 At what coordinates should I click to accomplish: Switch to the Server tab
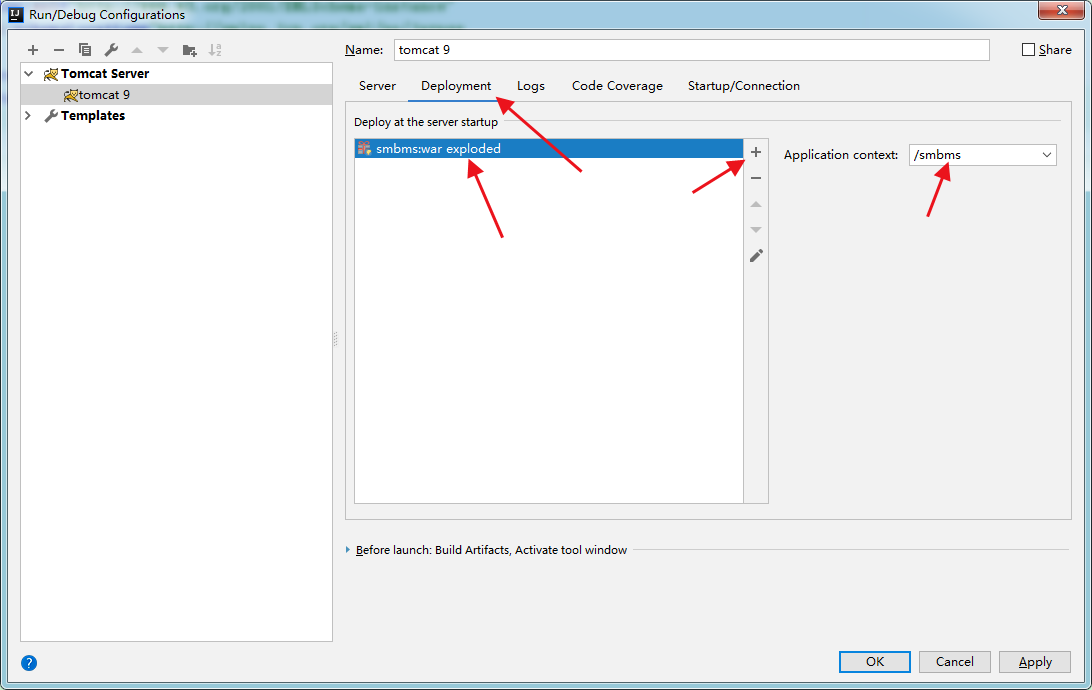[377, 86]
